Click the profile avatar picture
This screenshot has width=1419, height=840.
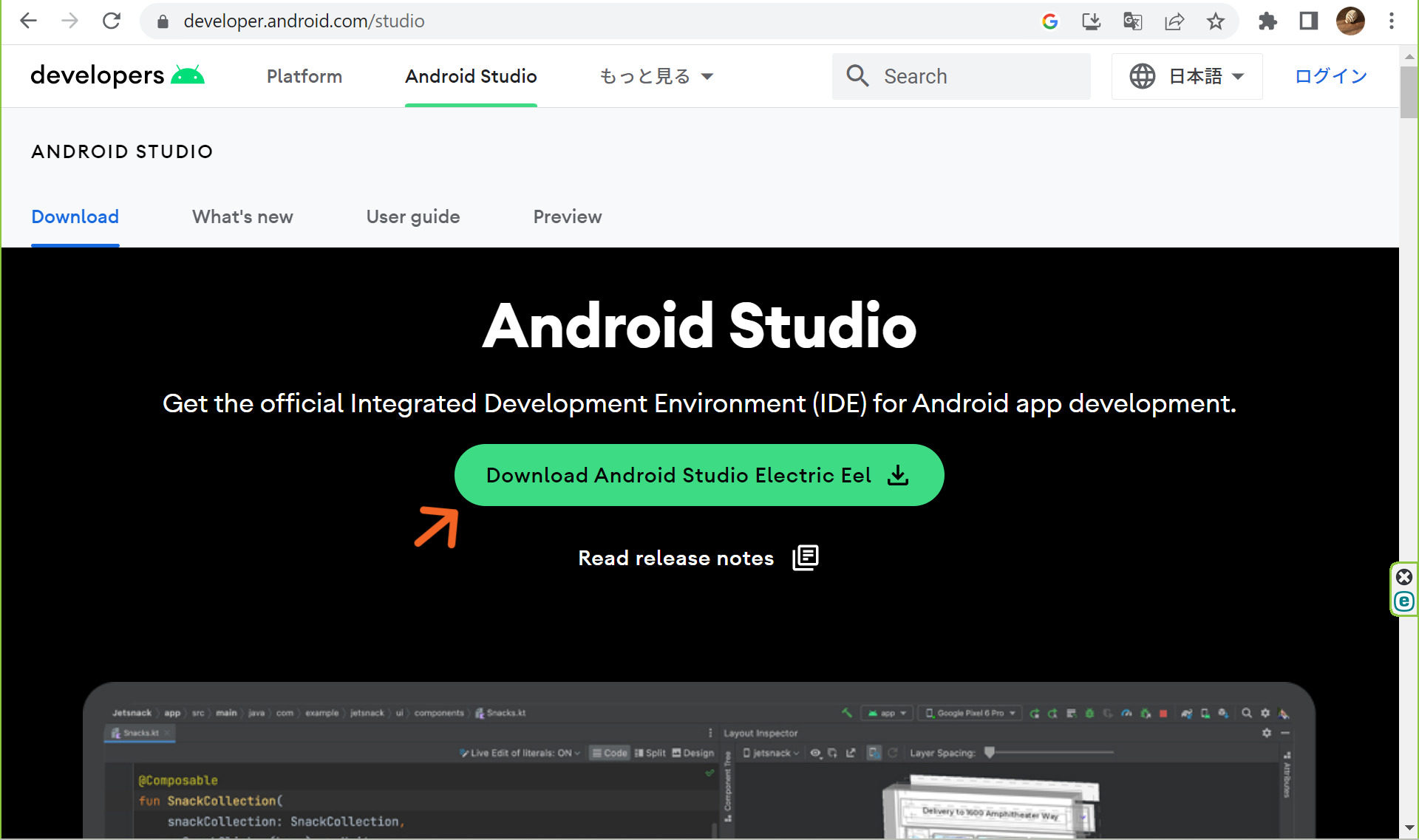click(x=1350, y=21)
